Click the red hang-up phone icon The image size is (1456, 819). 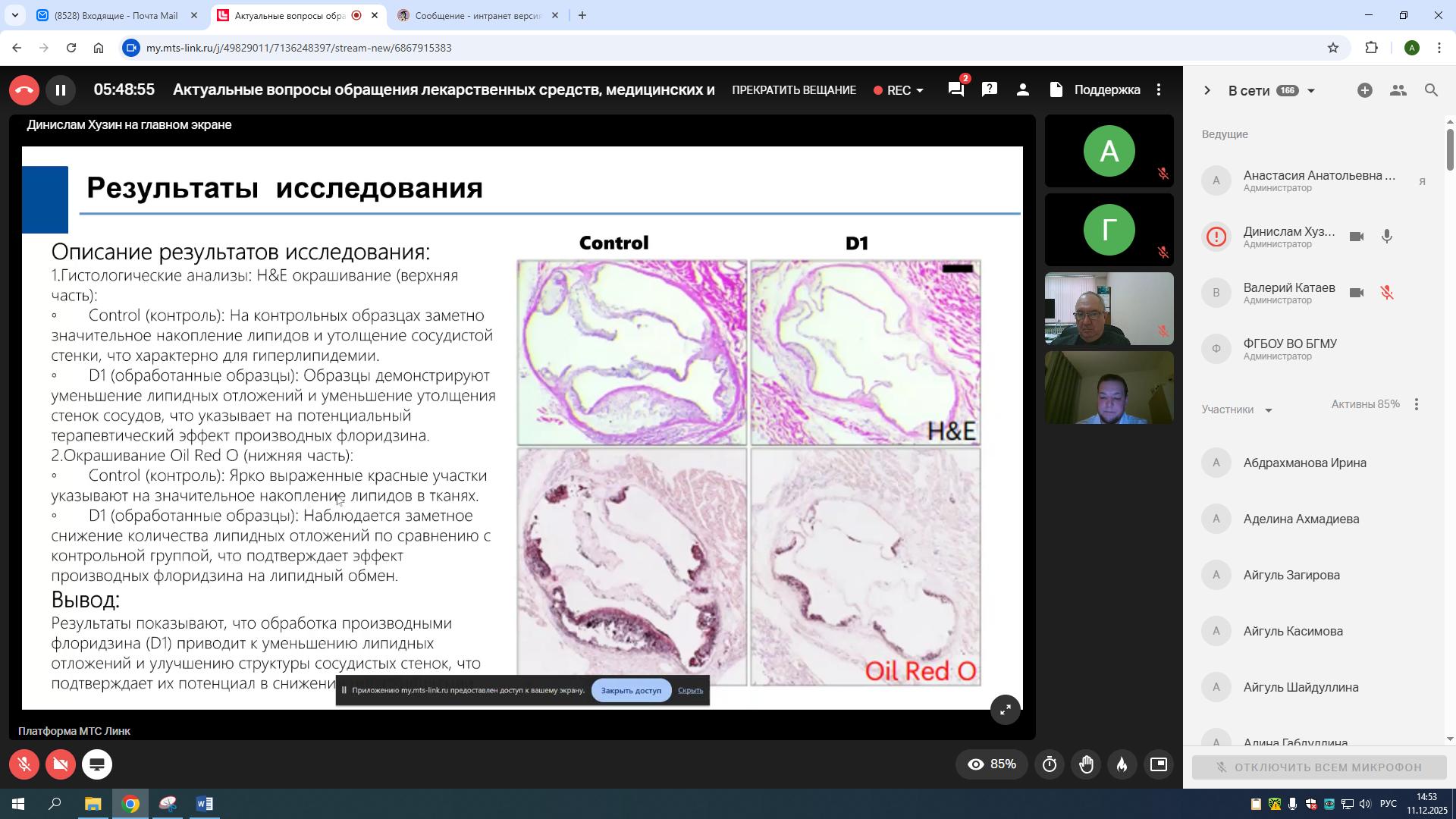pos(24,90)
